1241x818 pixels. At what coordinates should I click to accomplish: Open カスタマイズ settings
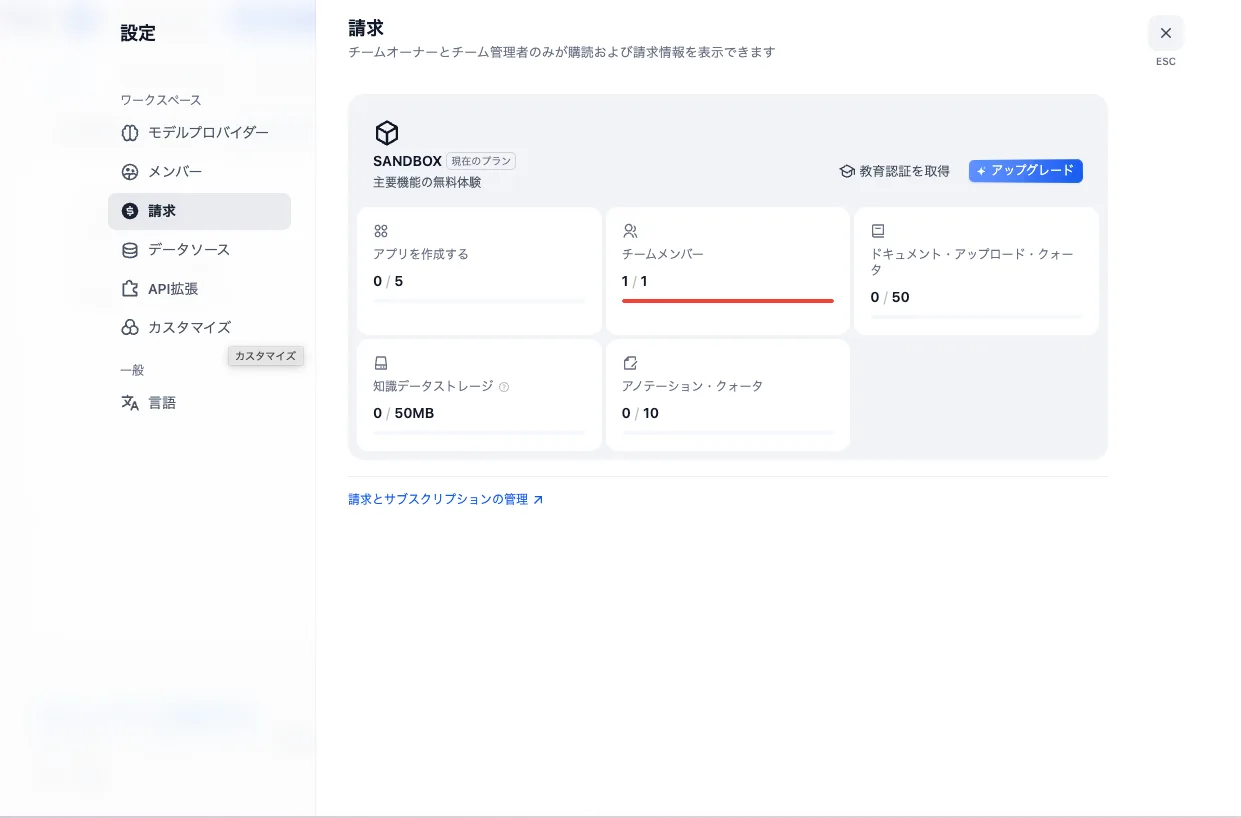coord(199,328)
